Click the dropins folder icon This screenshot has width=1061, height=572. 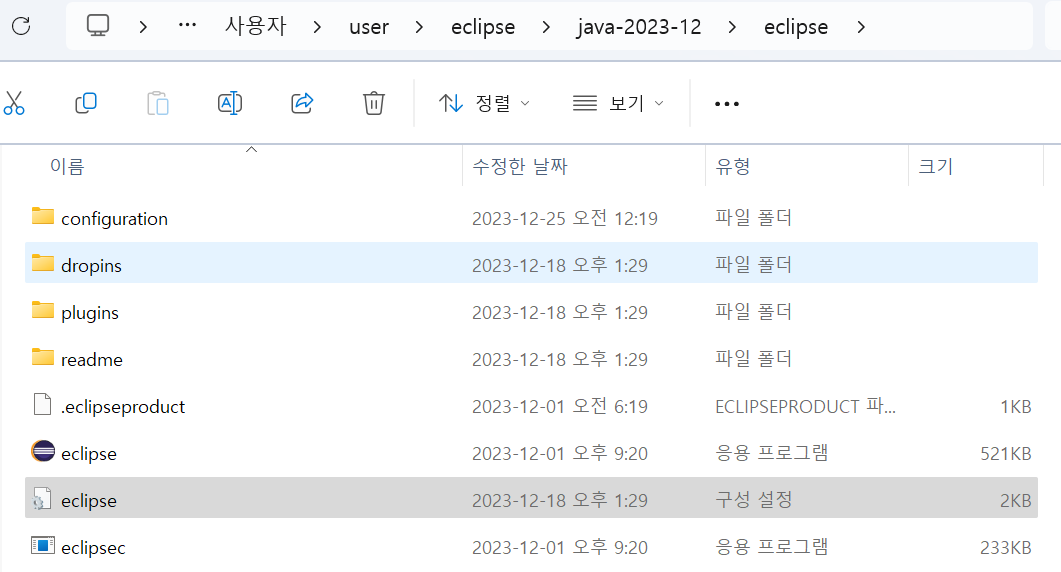pos(43,263)
